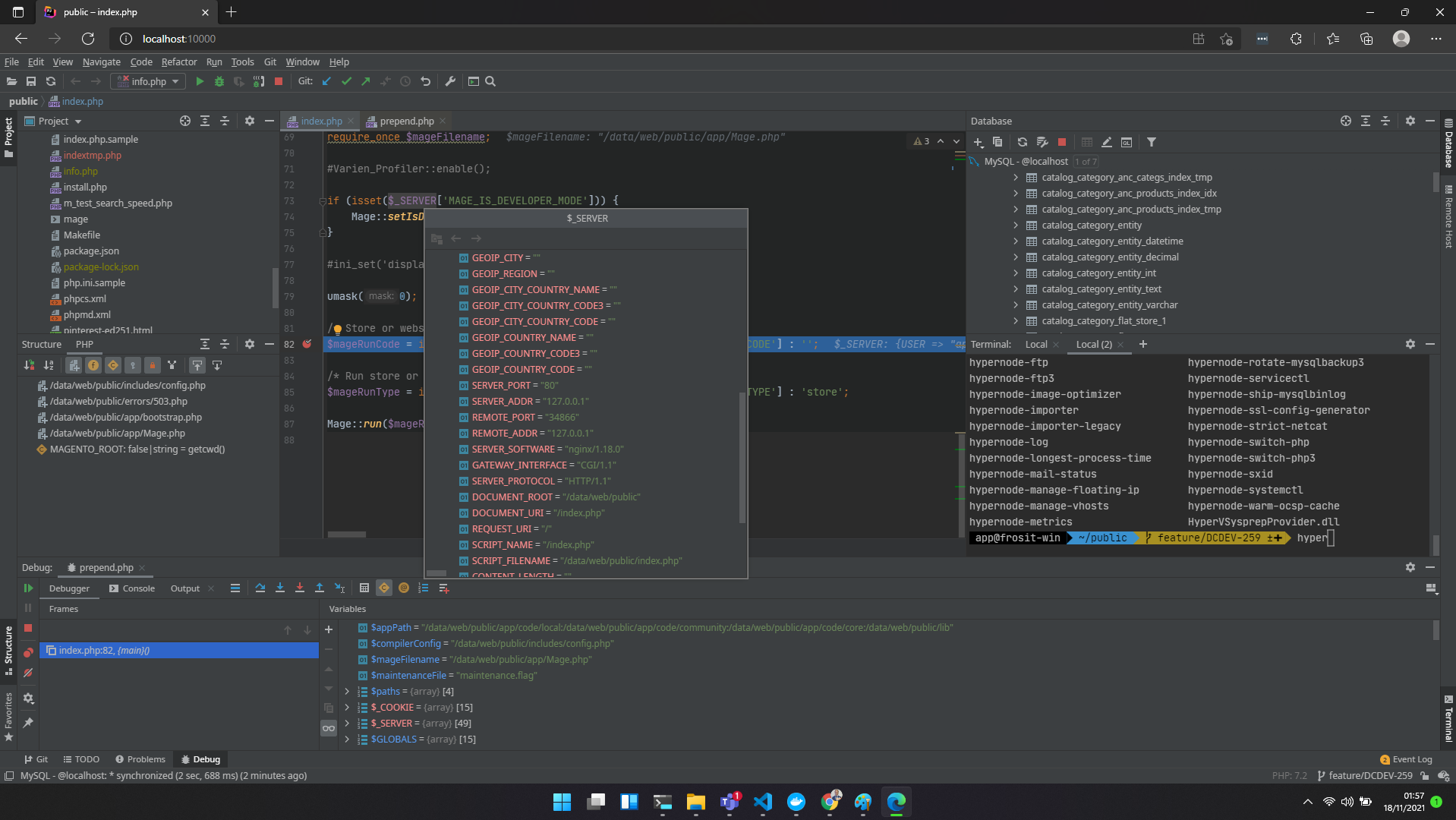Click Step Over in debug toolbar
The height and width of the screenshot is (820, 1456).
click(260, 588)
